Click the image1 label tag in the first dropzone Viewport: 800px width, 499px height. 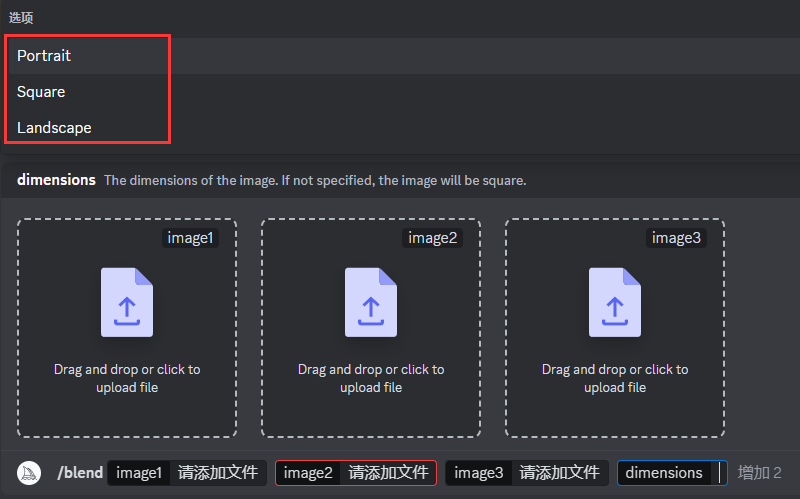[189, 238]
